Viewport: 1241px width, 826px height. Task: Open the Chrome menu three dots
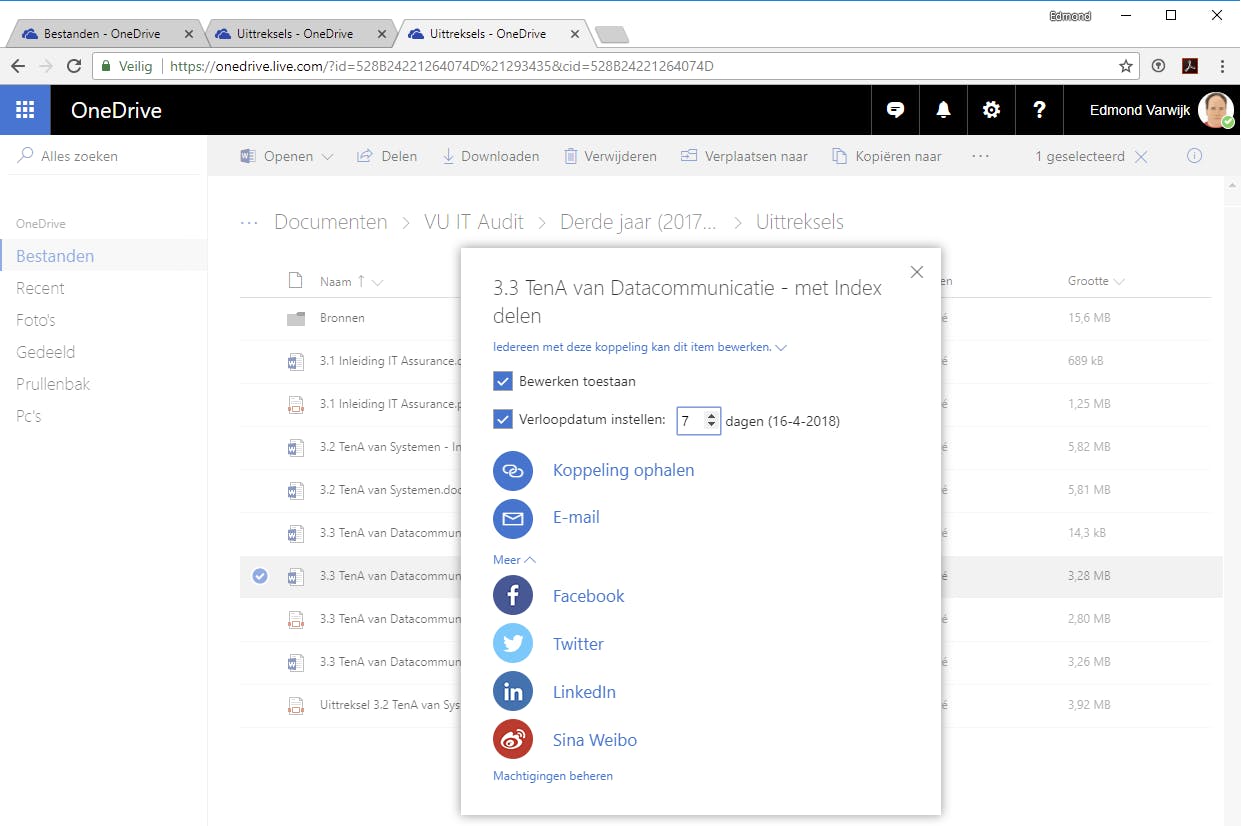pos(1222,66)
